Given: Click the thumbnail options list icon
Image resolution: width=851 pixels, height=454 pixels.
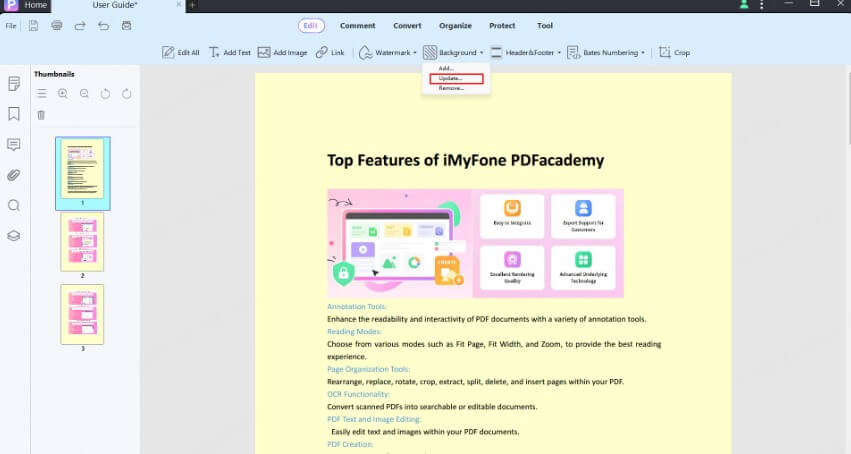Looking at the screenshot, I should pos(41,94).
